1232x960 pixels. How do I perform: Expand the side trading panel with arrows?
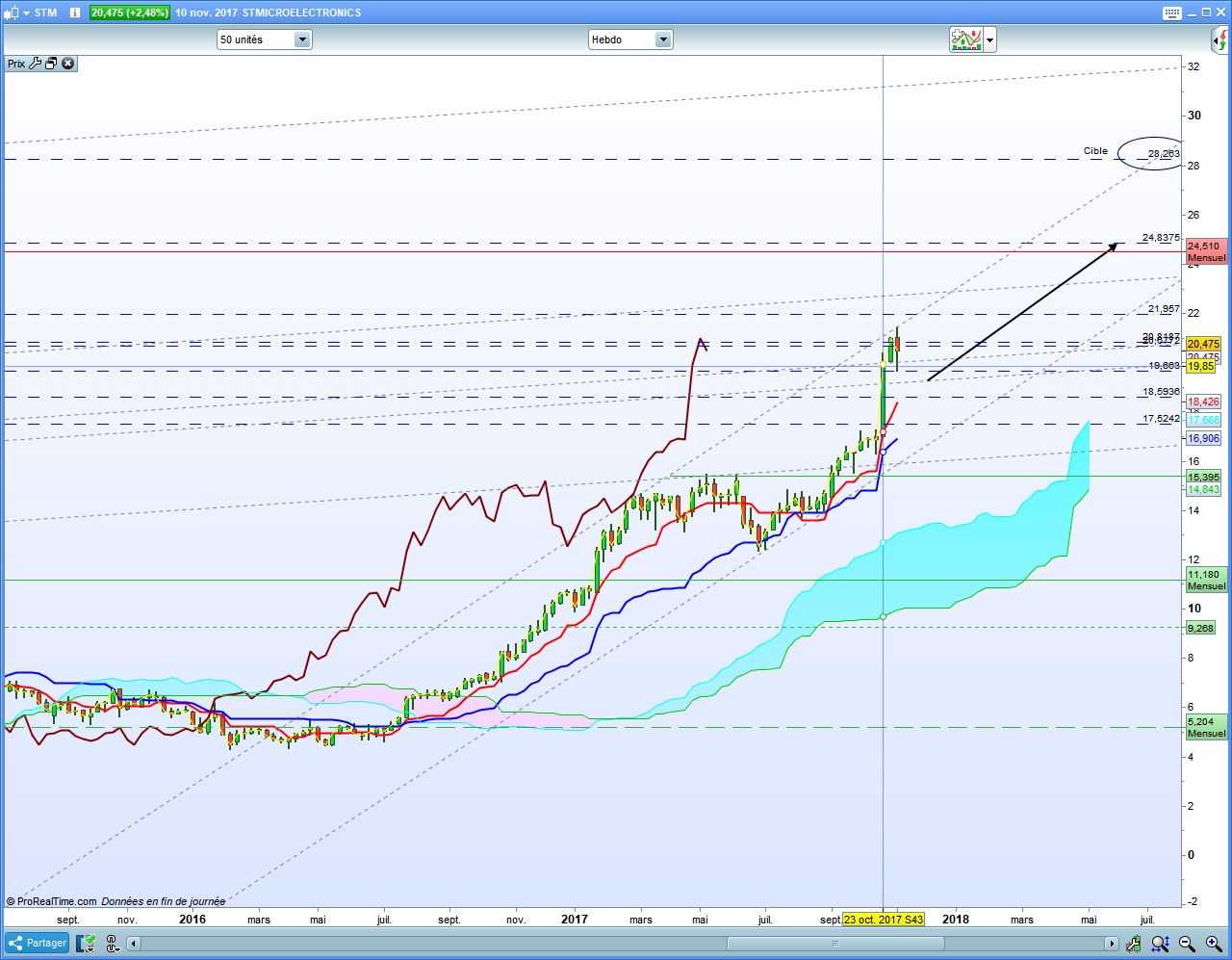(1220, 39)
